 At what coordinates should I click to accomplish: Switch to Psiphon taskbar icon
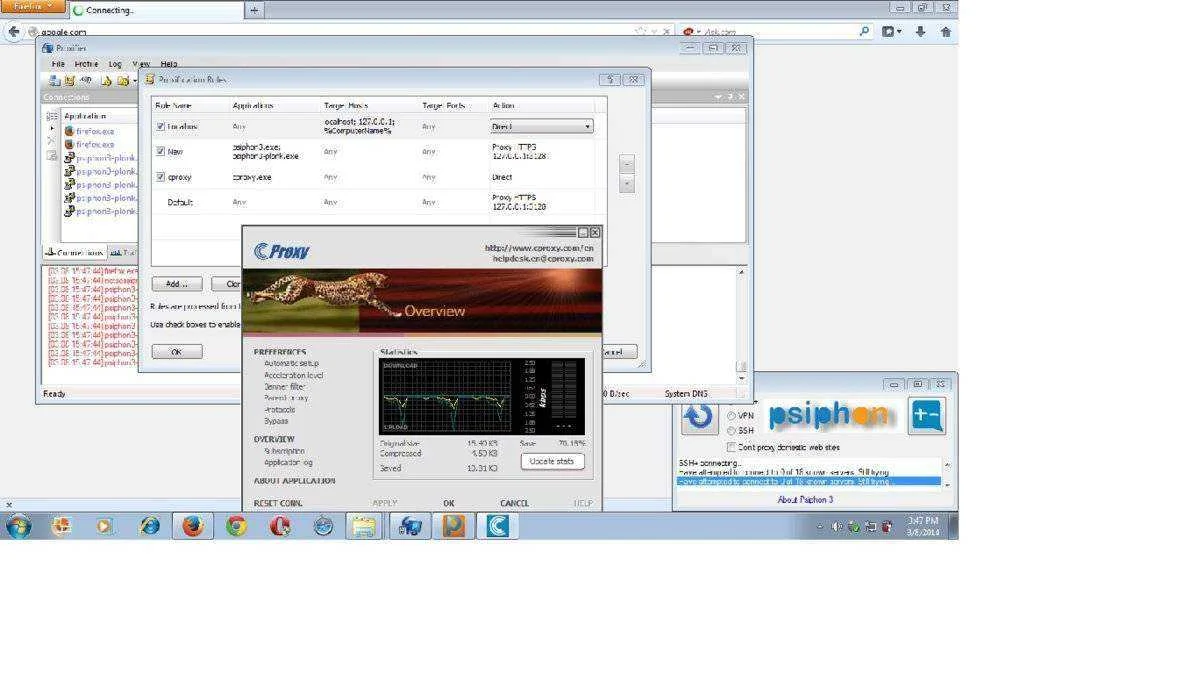(x=454, y=527)
